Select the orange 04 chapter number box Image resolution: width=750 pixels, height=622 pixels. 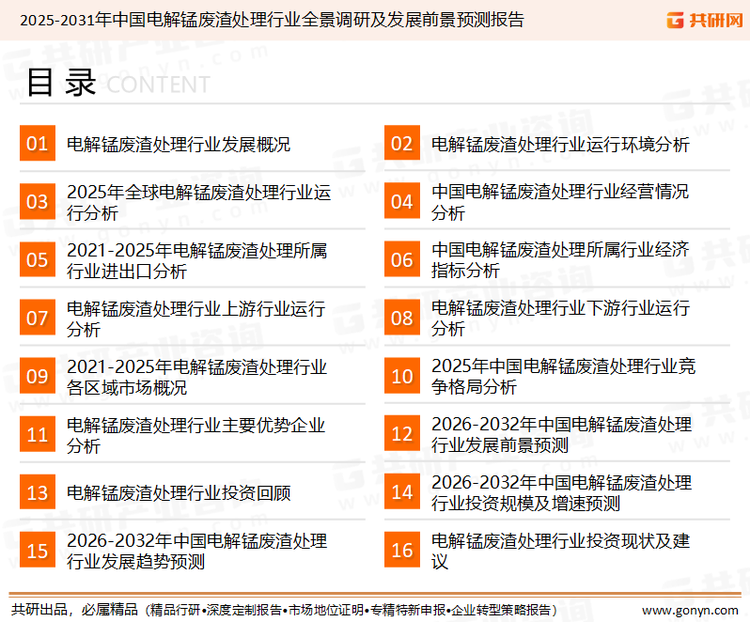tap(402, 201)
